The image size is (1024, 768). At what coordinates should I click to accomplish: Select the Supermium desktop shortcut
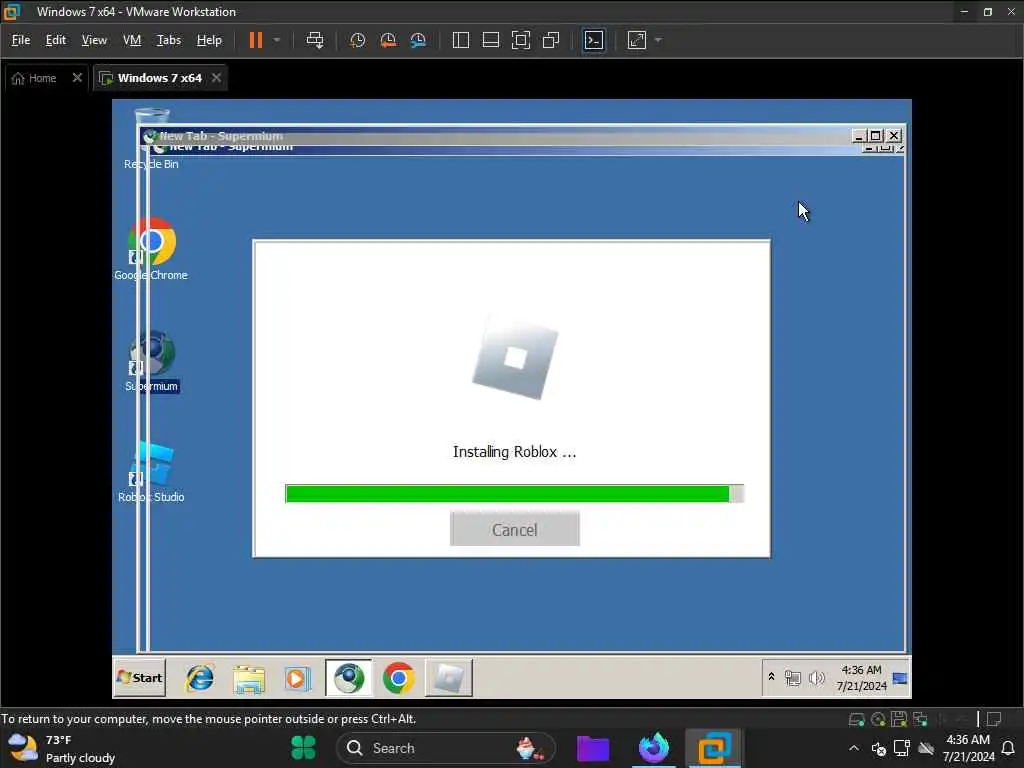point(152,360)
